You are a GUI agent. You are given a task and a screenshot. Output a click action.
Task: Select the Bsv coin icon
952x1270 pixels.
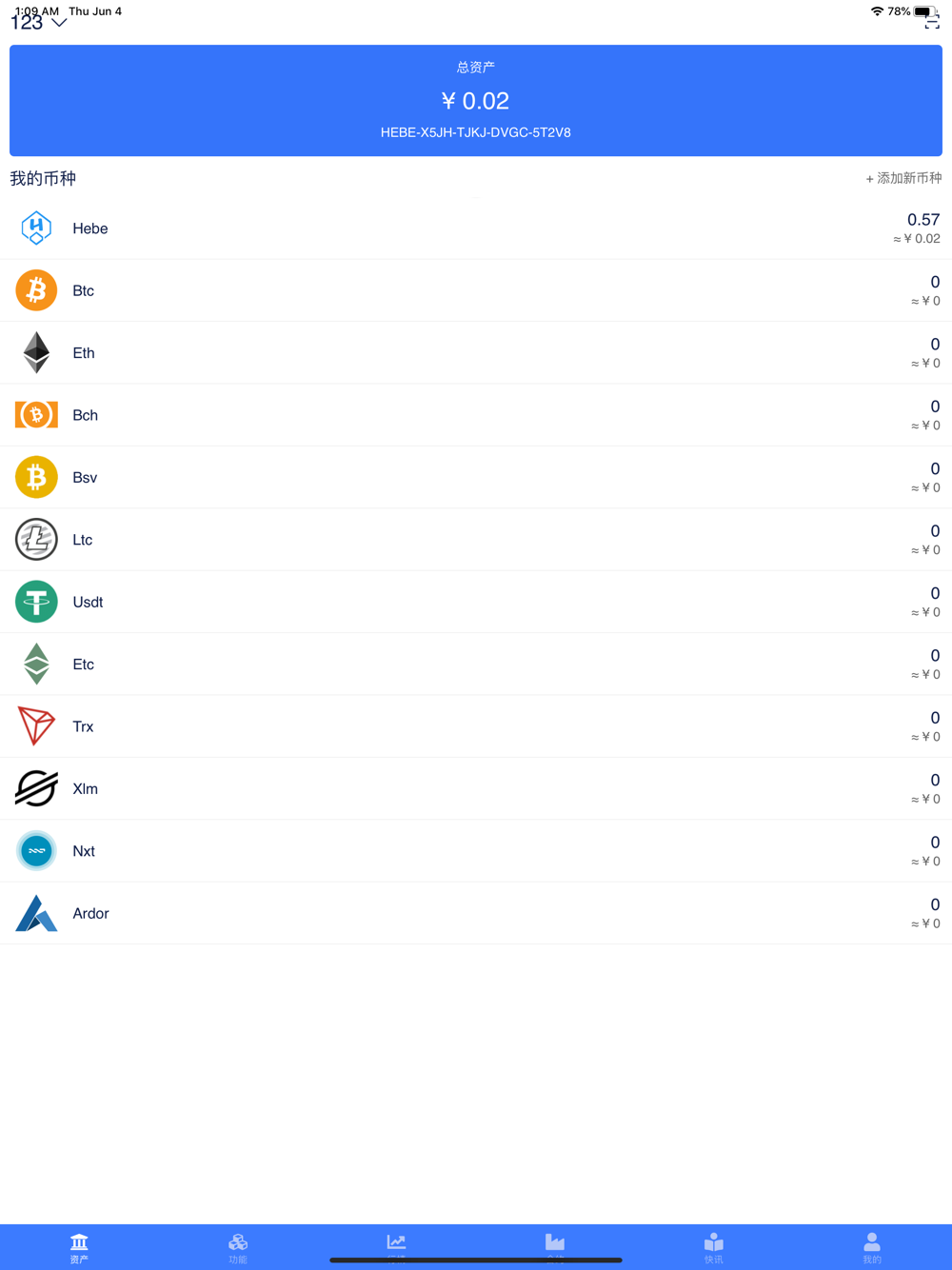click(36, 477)
